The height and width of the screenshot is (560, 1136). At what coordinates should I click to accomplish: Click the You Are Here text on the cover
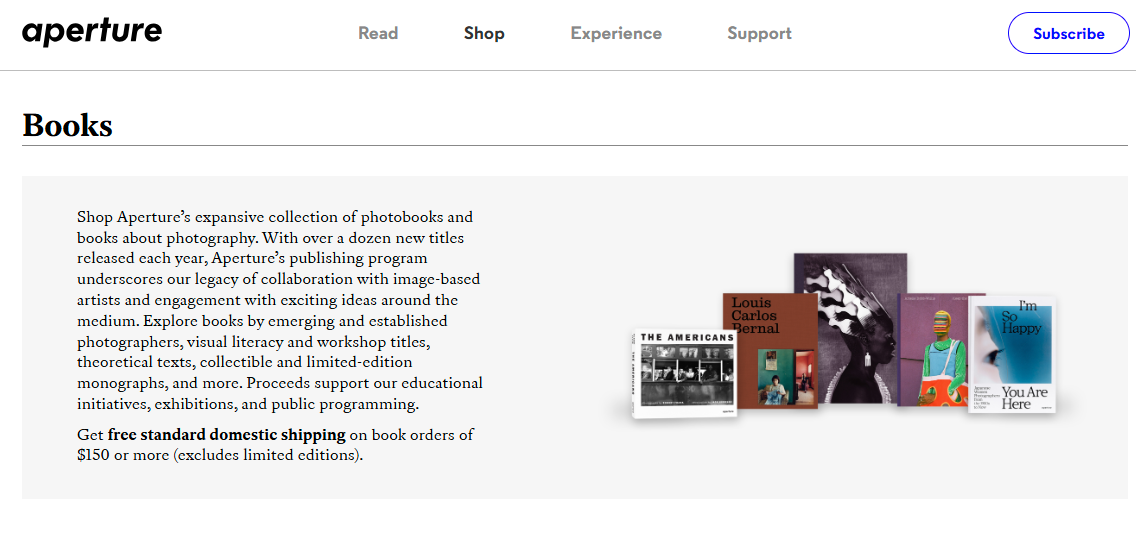click(x=1025, y=398)
